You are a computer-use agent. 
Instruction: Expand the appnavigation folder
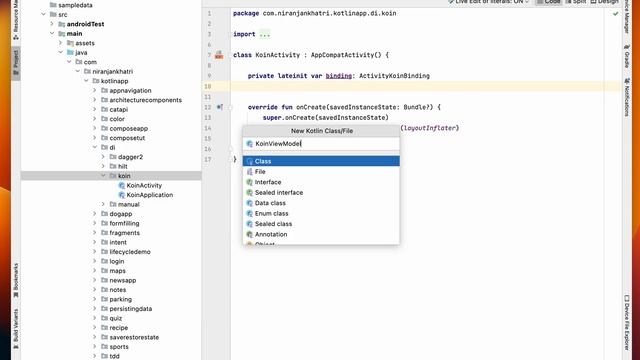(95, 91)
